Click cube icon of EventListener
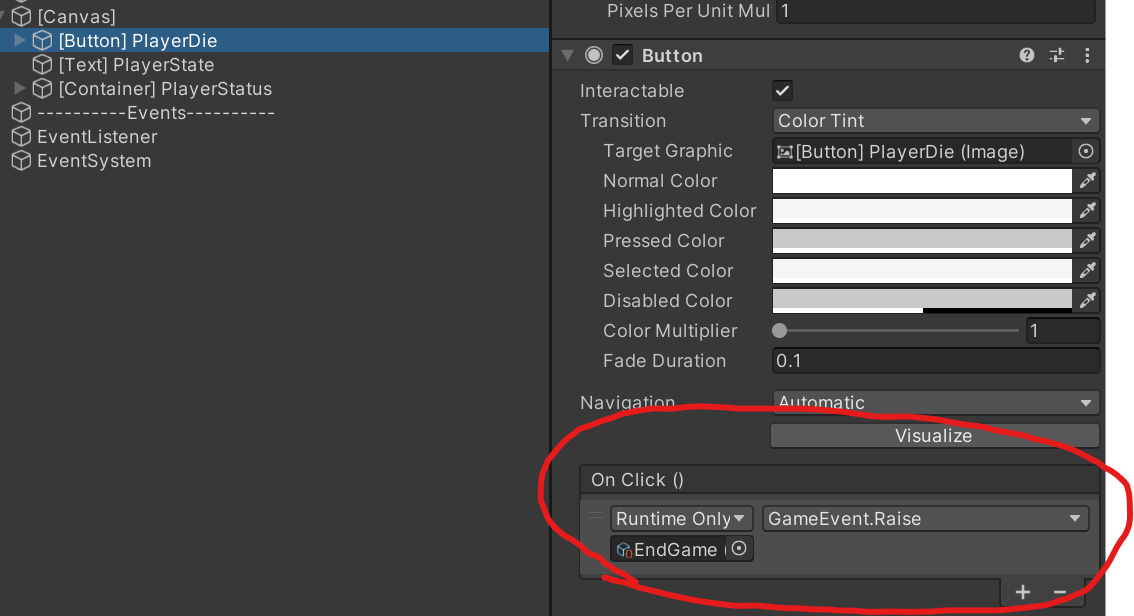 point(22,137)
